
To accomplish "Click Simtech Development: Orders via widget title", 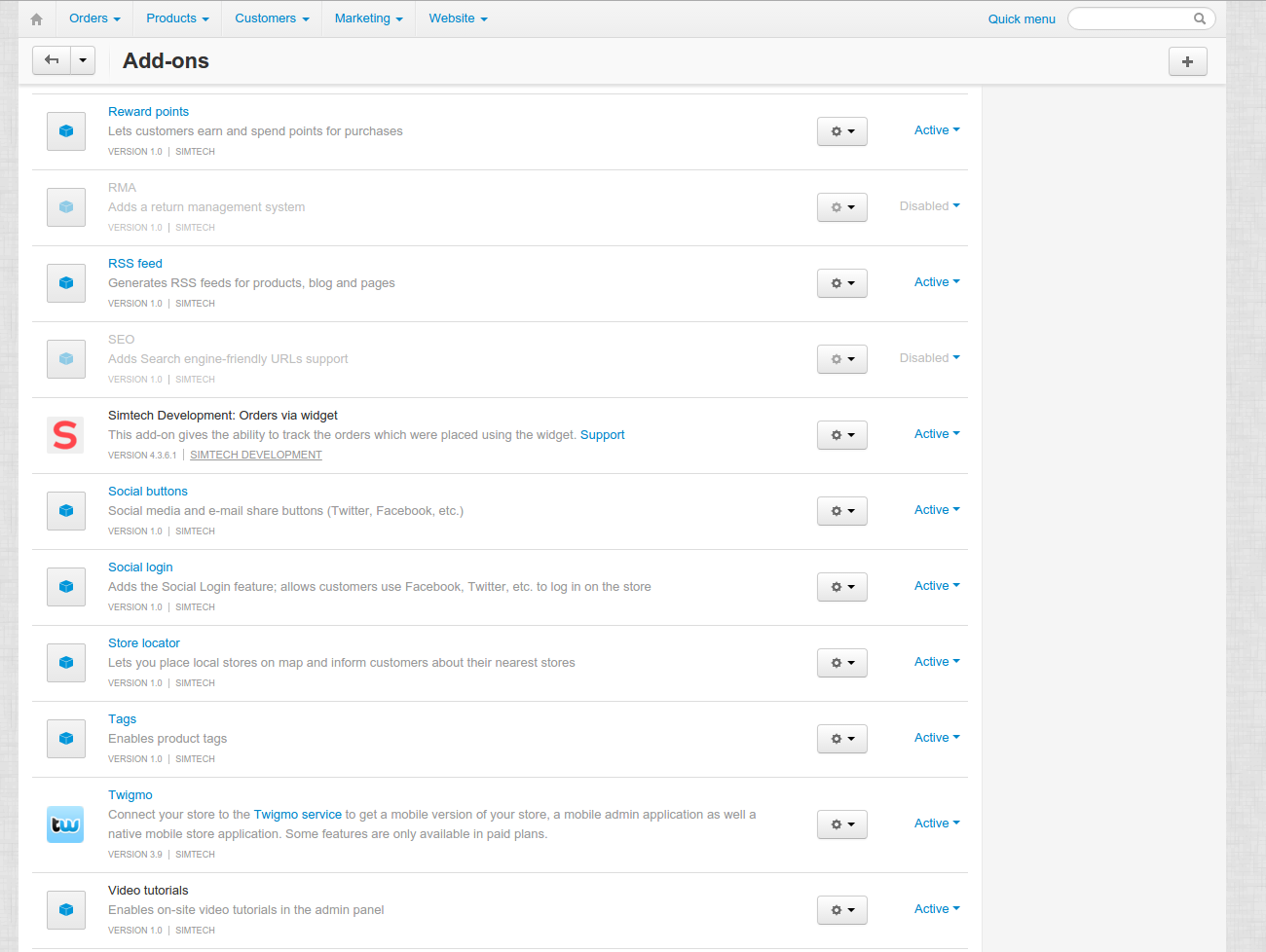I will 223,416.
